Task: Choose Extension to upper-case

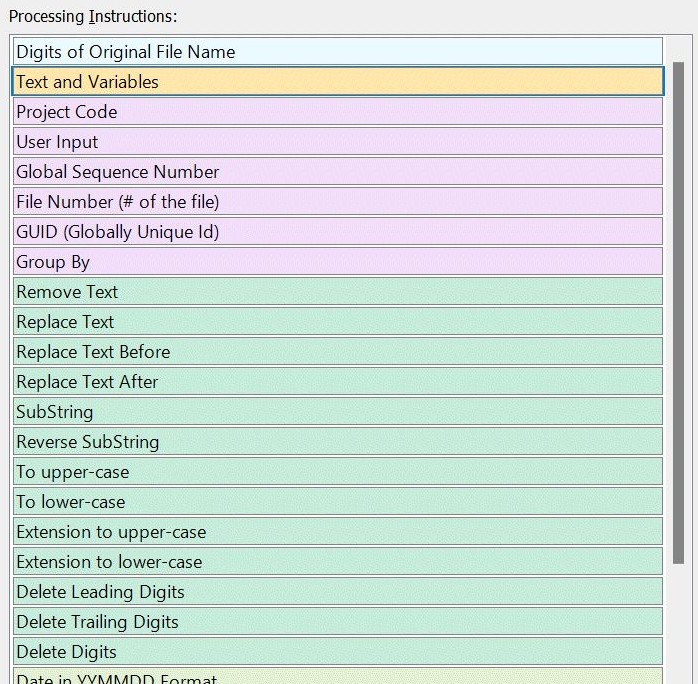Action: point(338,531)
